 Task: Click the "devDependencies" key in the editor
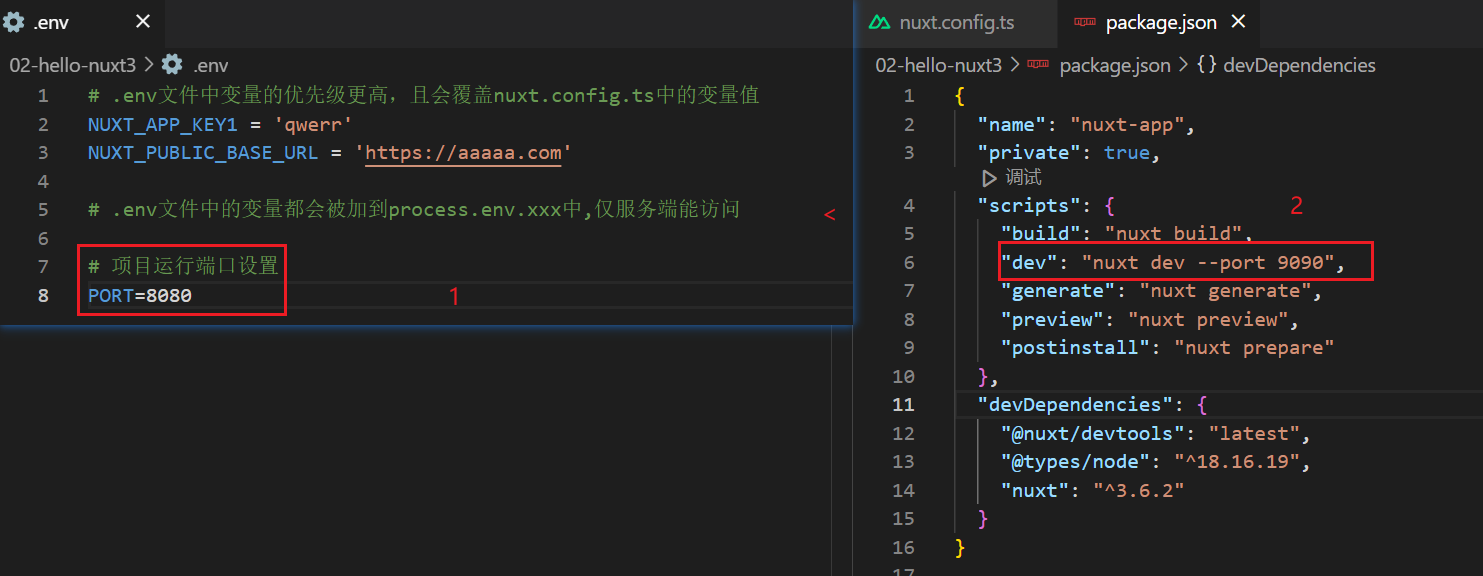1075,405
